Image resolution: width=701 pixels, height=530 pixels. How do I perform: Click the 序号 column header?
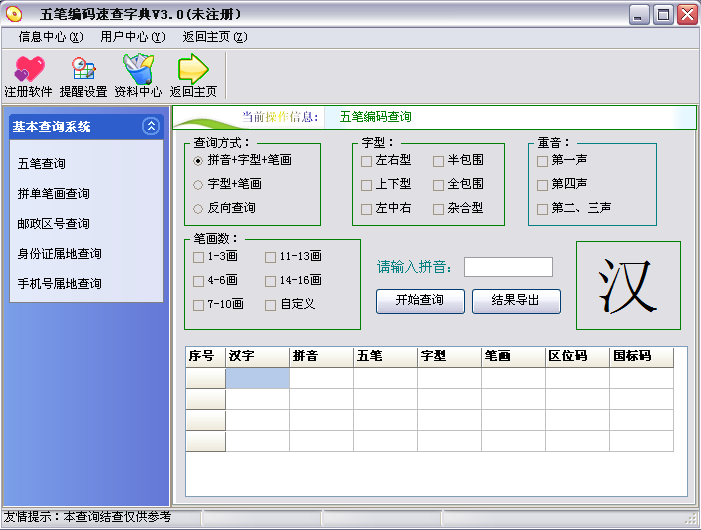(x=206, y=357)
